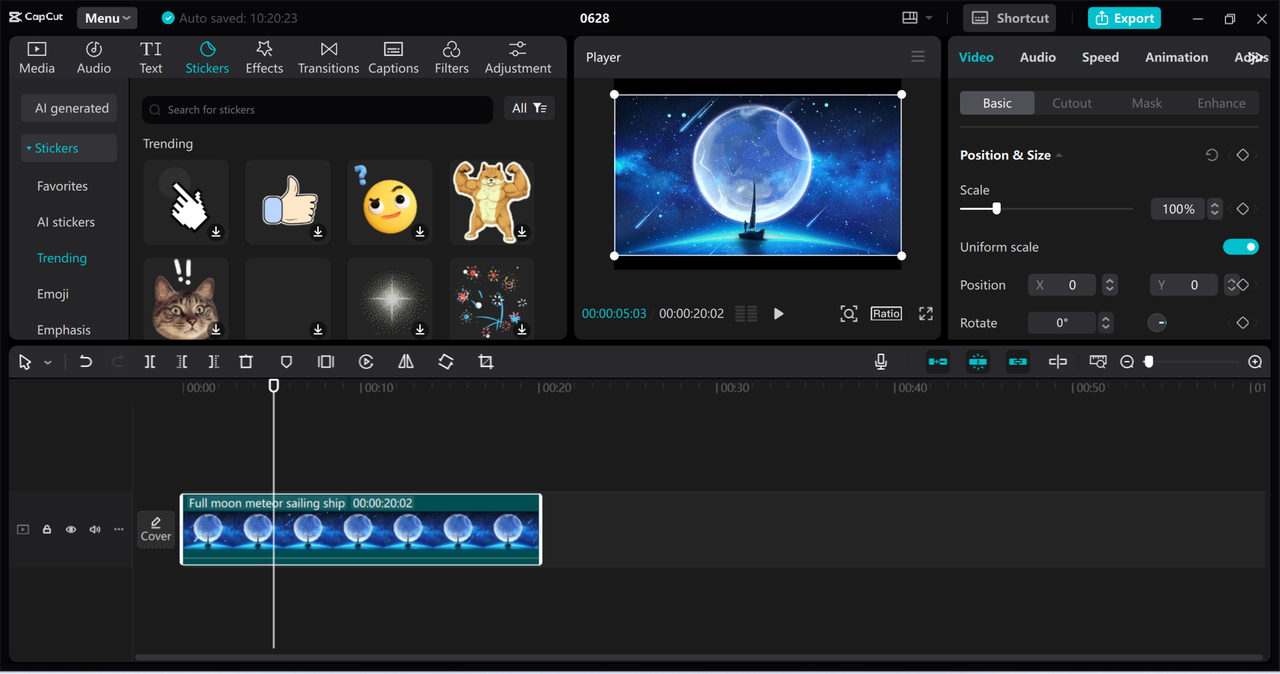Open the Captions tab
Screen dimensions: 1280x674
click(x=393, y=58)
